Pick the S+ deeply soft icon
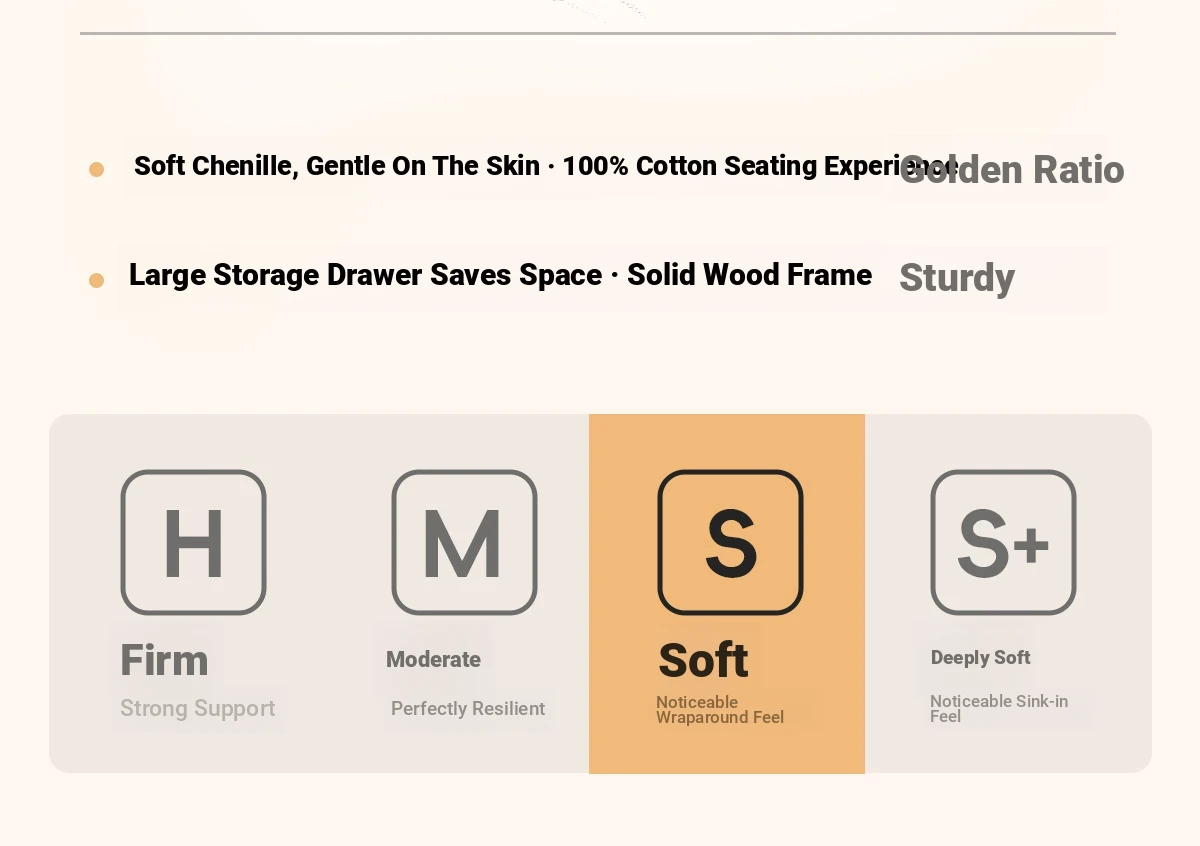1200x846 pixels. click(1003, 542)
